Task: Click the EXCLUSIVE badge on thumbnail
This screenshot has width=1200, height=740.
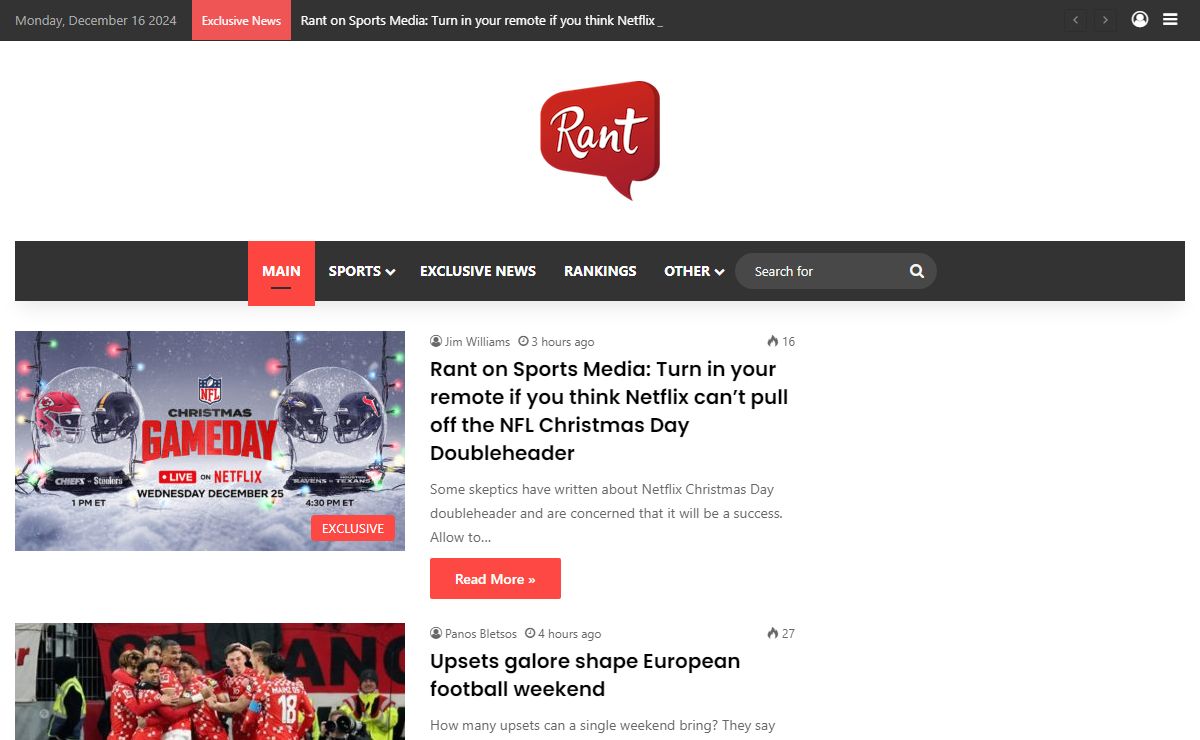Action: pos(353,528)
